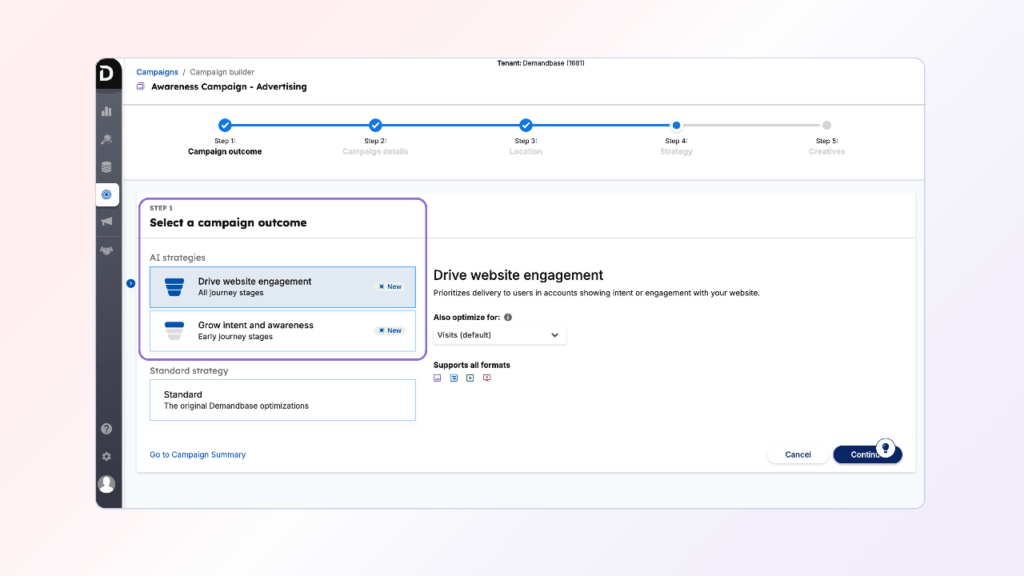Click the Demandbase D logo
Image resolution: width=1024 pixels, height=576 pixels.
pyautogui.click(x=108, y=75)
